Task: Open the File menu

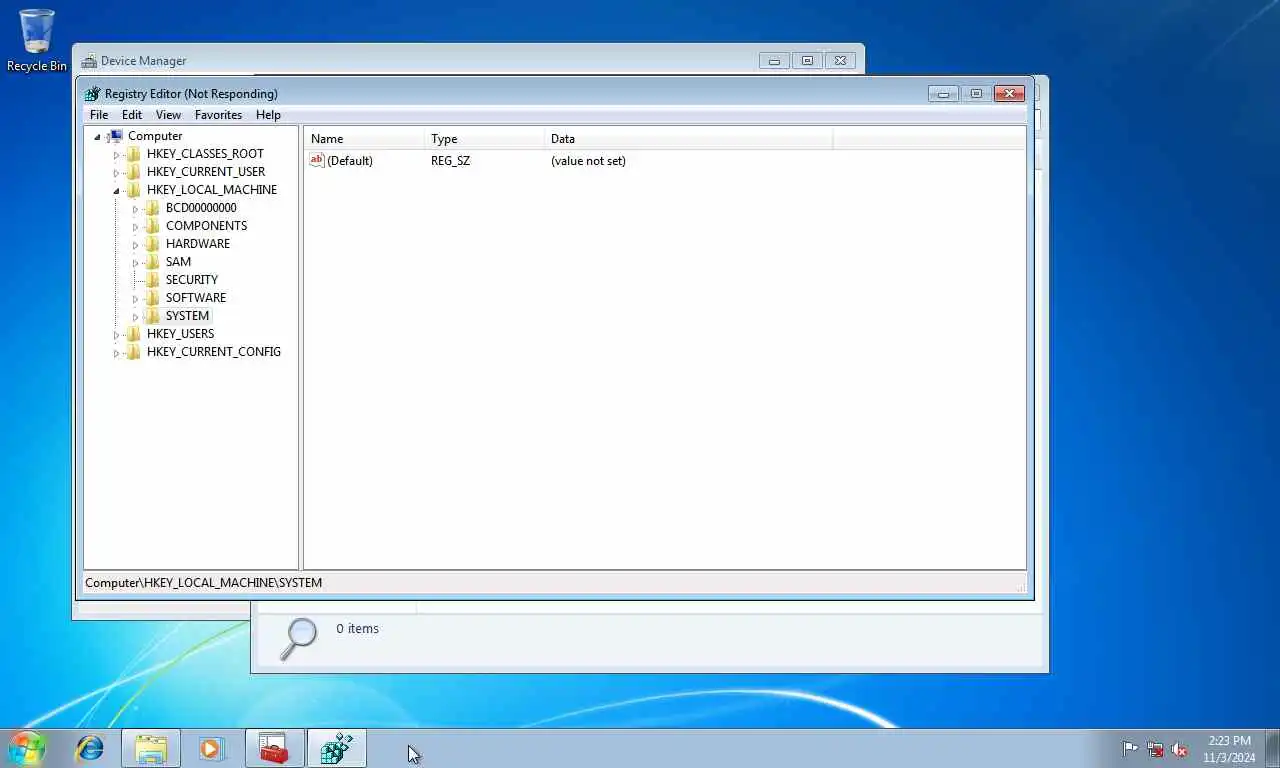Action: 99,115
